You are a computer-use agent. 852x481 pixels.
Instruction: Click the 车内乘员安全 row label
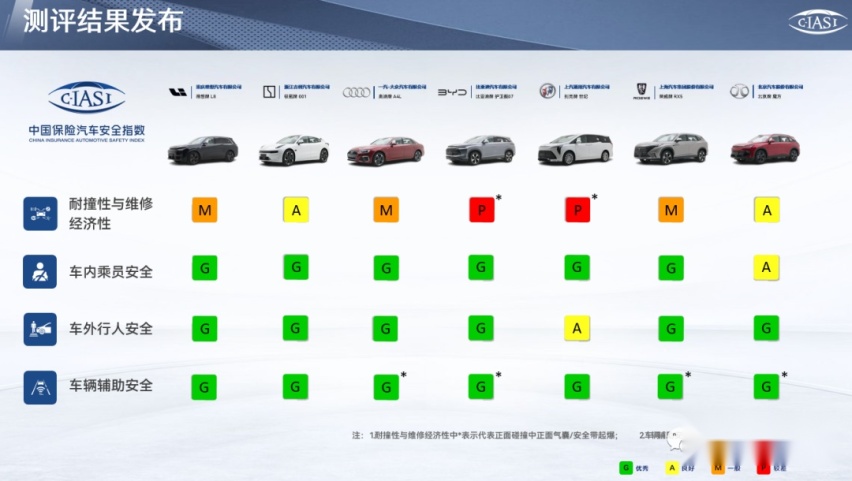pos(111,272)
